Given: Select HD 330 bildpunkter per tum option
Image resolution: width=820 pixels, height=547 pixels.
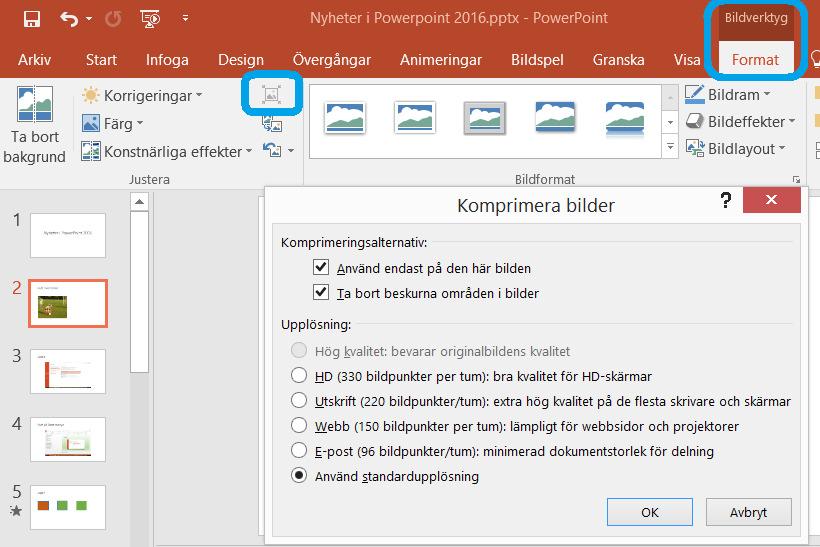Looking at the screenshot, I should click(x=299, y=375).
